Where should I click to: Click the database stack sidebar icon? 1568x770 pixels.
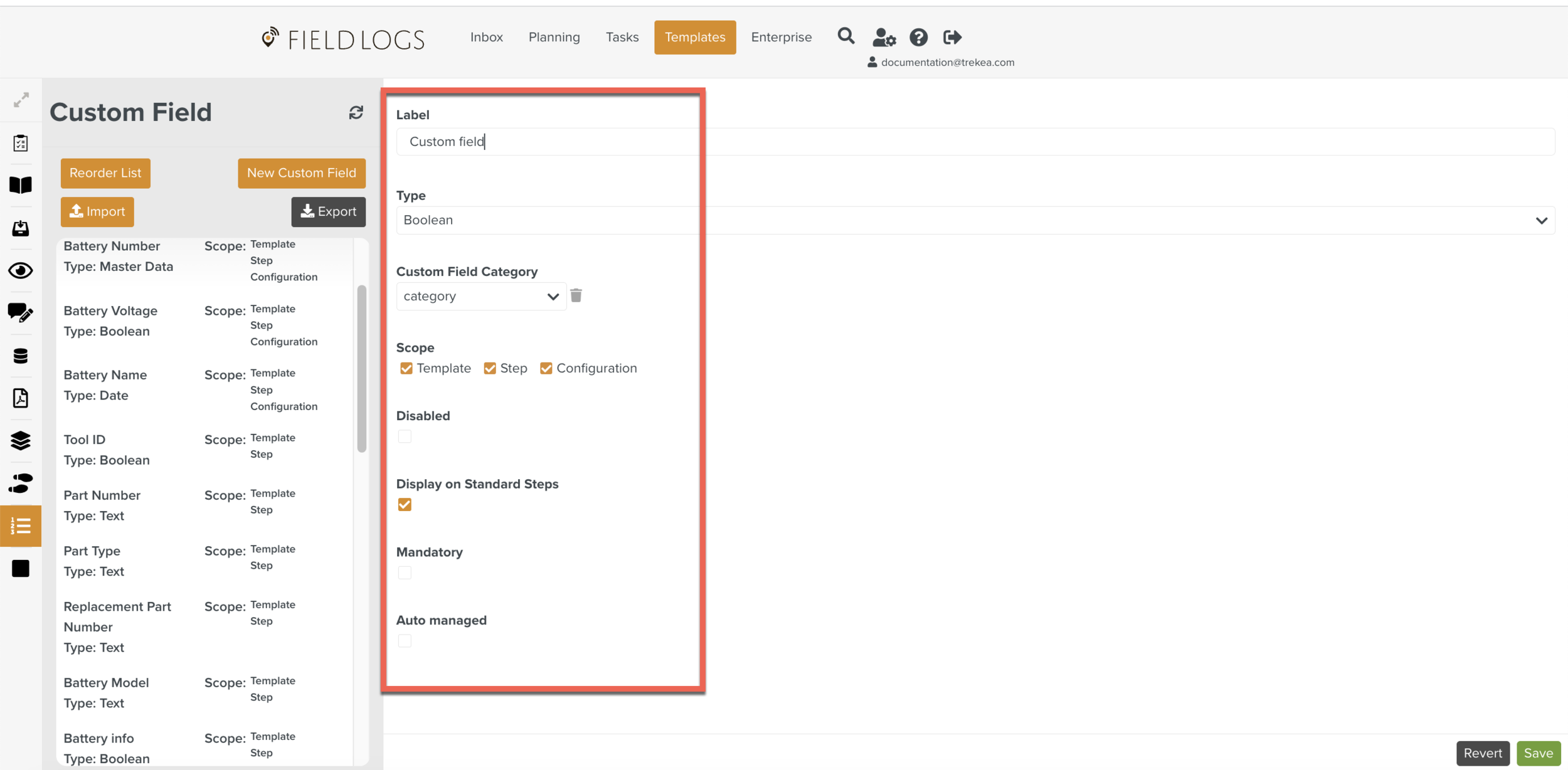tap(21, 356)
